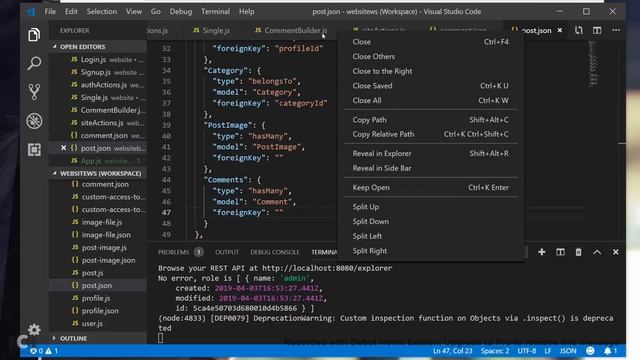Click Spaces: 2 indentation setting

click(x=495, y=351)
